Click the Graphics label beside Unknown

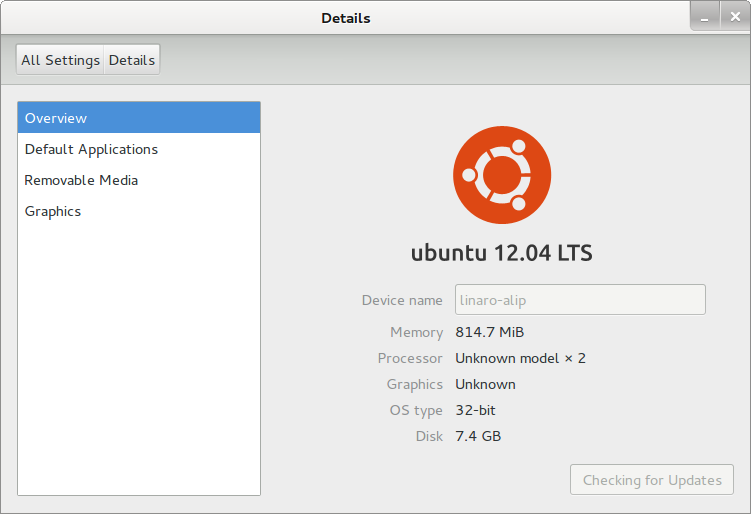pos(414,385)
